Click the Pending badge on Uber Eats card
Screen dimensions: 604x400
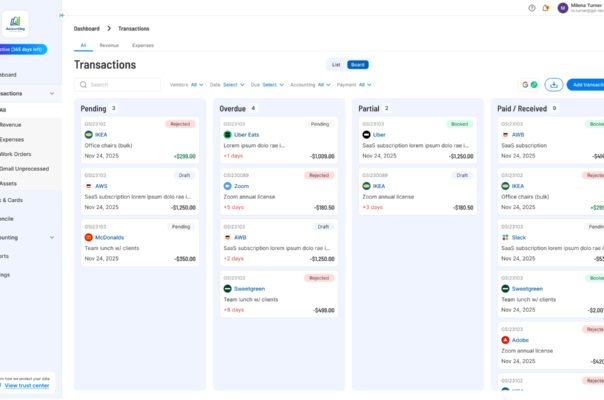point(320,124)
